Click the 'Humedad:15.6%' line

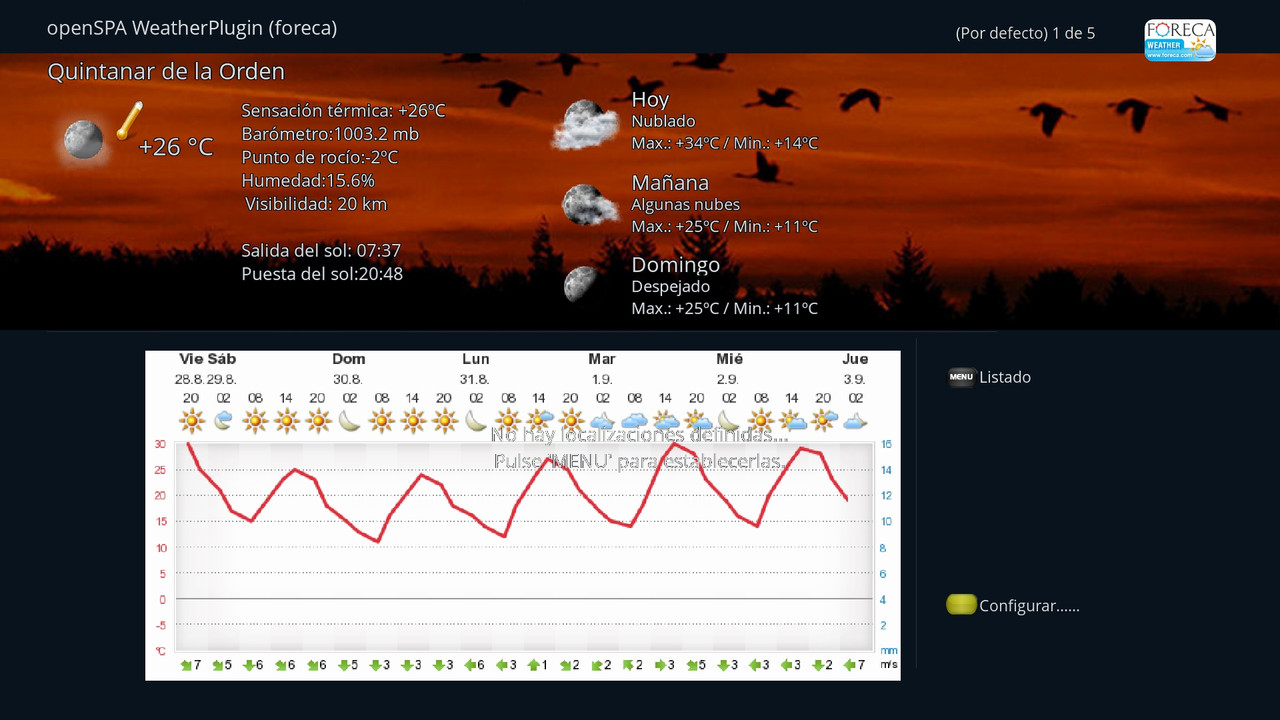click(x=308, y=181)
